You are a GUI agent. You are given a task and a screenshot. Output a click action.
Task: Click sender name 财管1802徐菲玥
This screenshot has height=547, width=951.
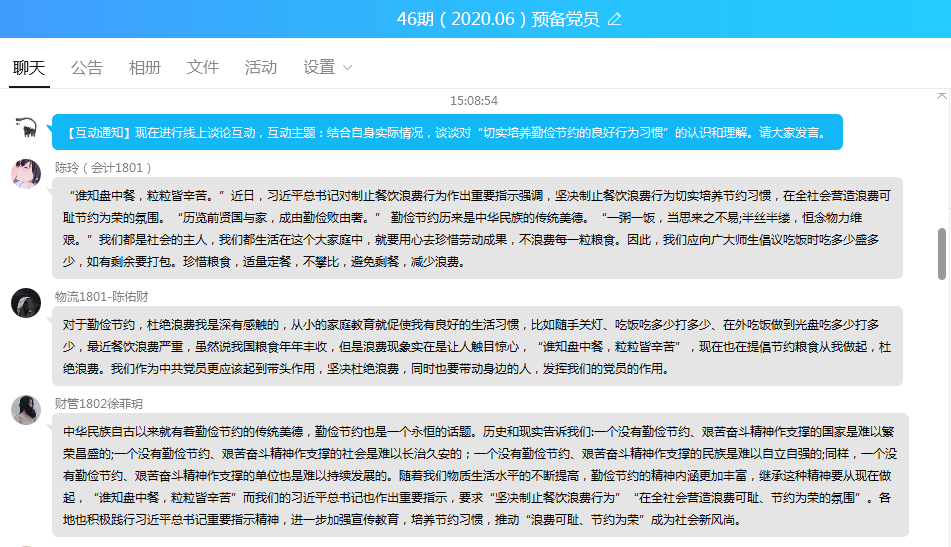[99, 403]
